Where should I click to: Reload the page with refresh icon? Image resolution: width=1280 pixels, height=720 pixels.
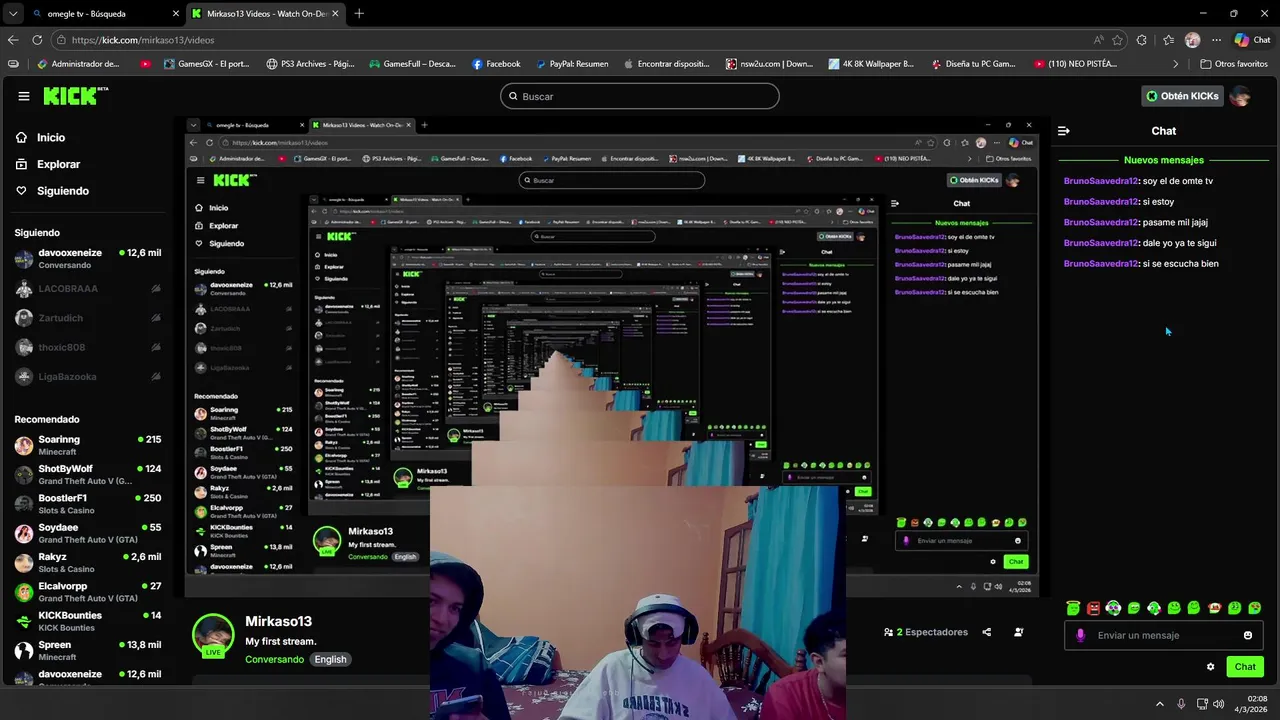pyautogui.click(x=37, y=40)
